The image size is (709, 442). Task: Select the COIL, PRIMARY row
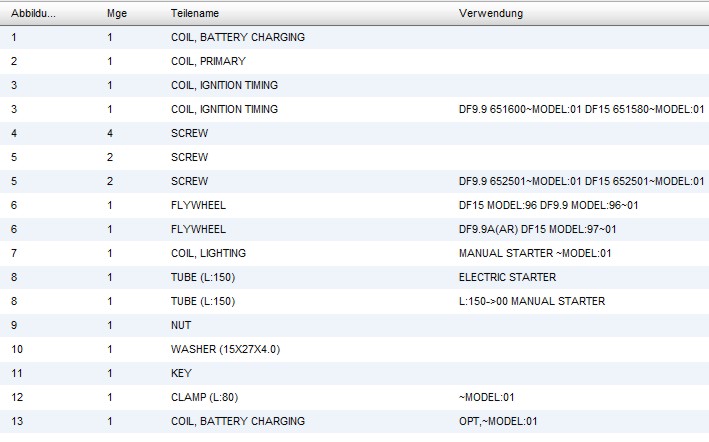[208, 61]
